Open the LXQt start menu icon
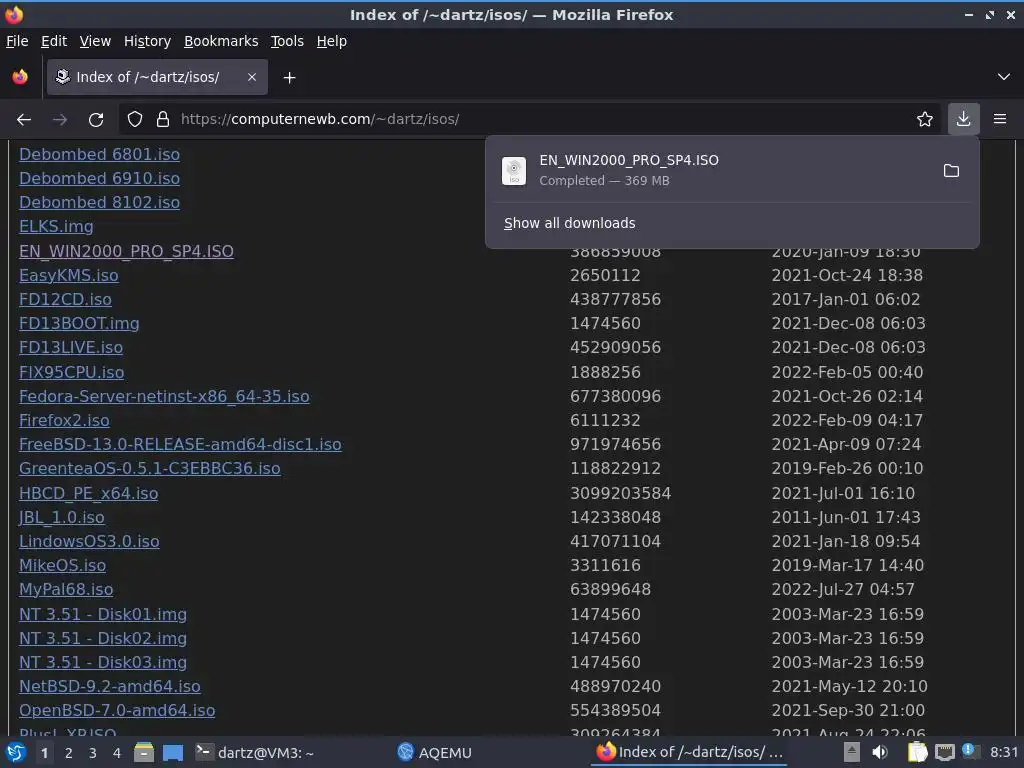The width and height of the screenshot is (1024, 768). [x=16, y=752]
